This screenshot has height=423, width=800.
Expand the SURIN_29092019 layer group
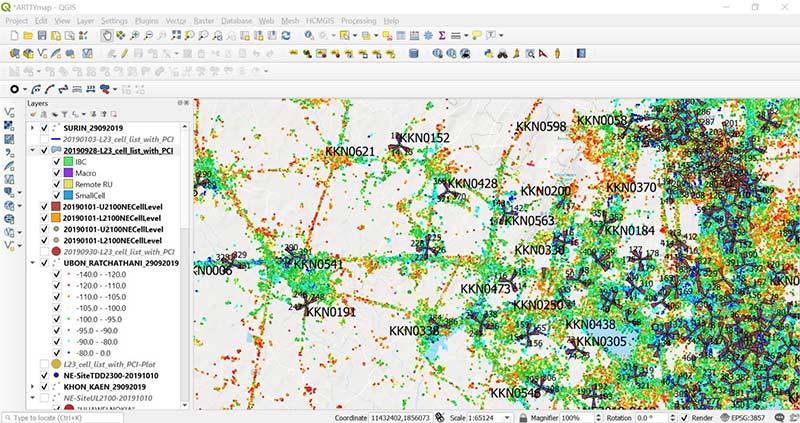[x=32, y=128]
